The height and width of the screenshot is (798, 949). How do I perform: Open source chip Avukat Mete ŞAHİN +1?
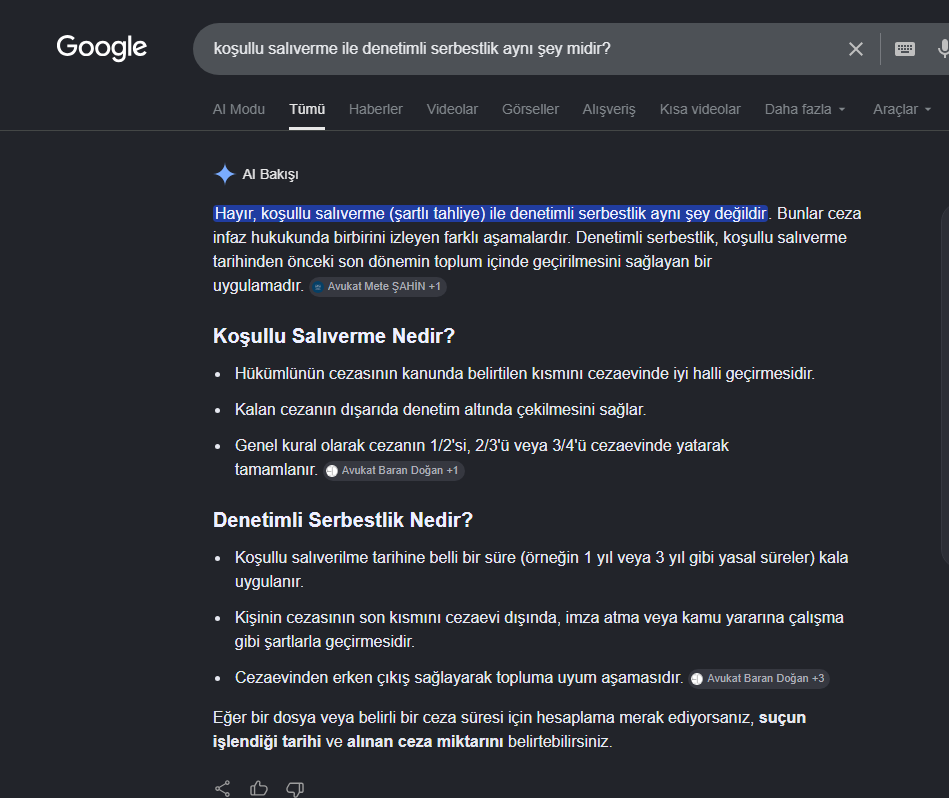pos(378,287)
